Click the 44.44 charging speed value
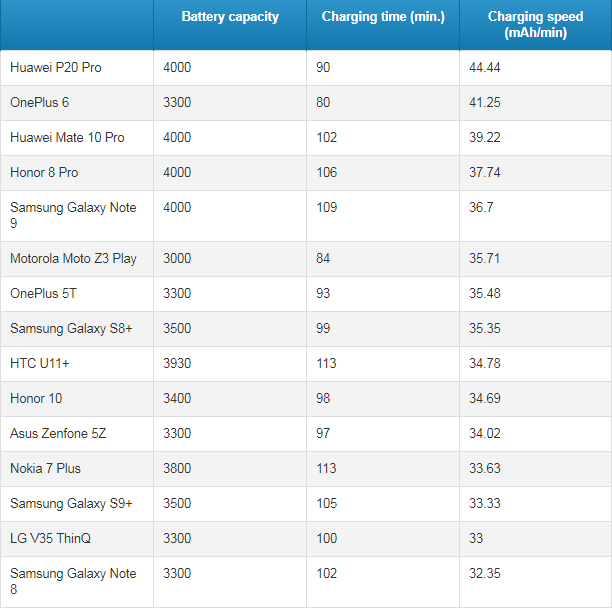This screenshot has height=608, width=612. click(x=485, y=68)
